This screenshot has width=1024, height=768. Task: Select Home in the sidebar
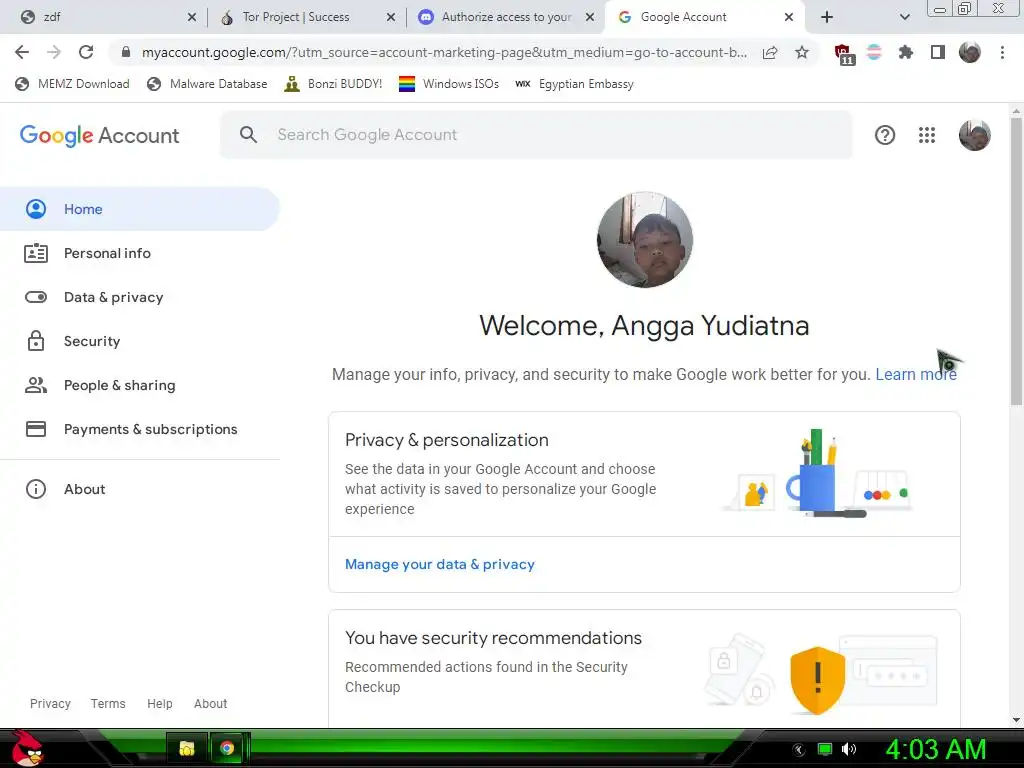tap(140, 209)
